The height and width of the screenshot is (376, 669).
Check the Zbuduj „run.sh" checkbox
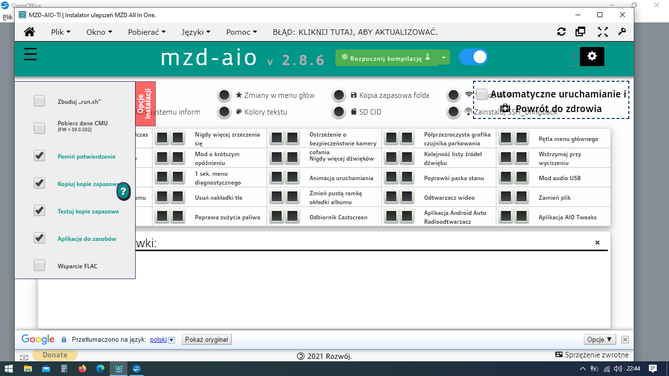point(39,101)
